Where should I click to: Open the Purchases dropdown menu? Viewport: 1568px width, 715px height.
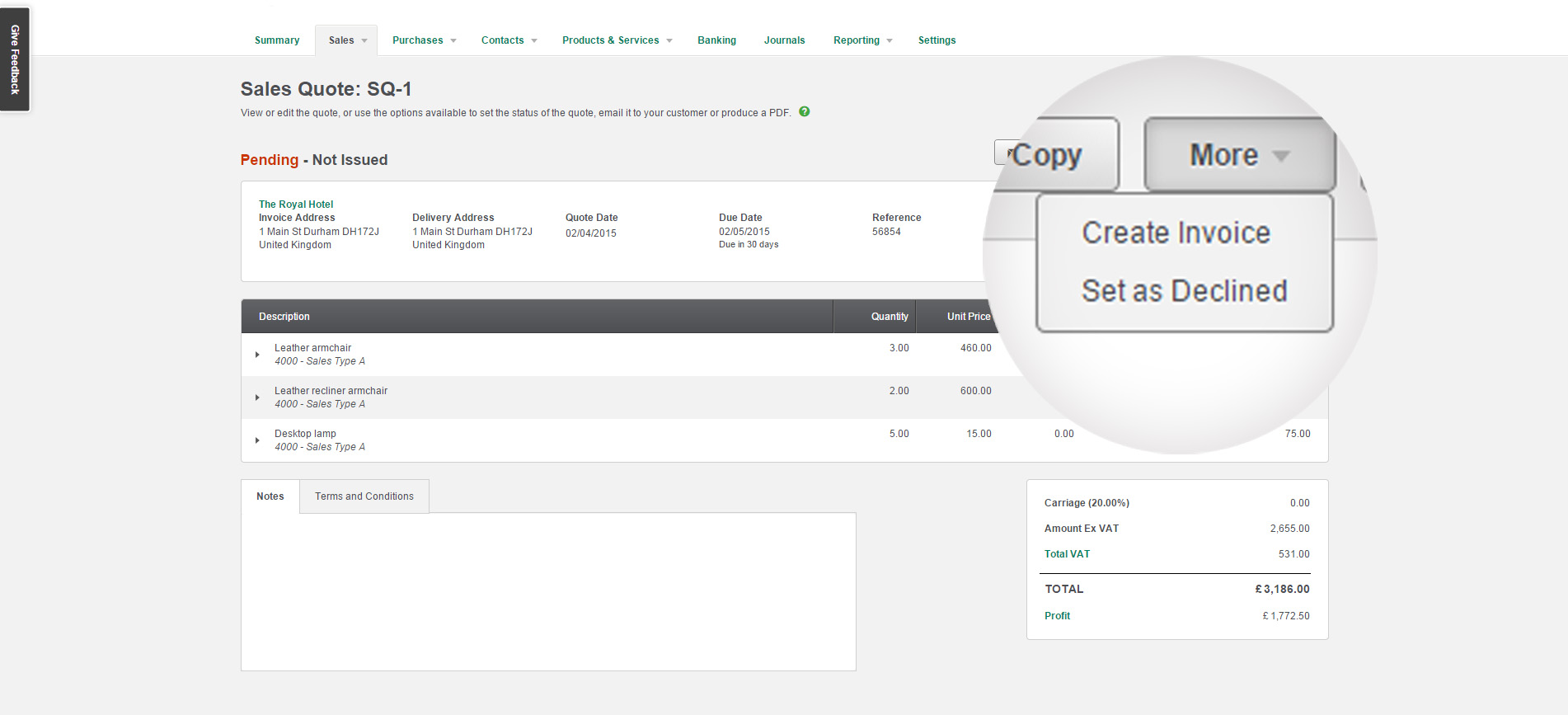[424, 40]
